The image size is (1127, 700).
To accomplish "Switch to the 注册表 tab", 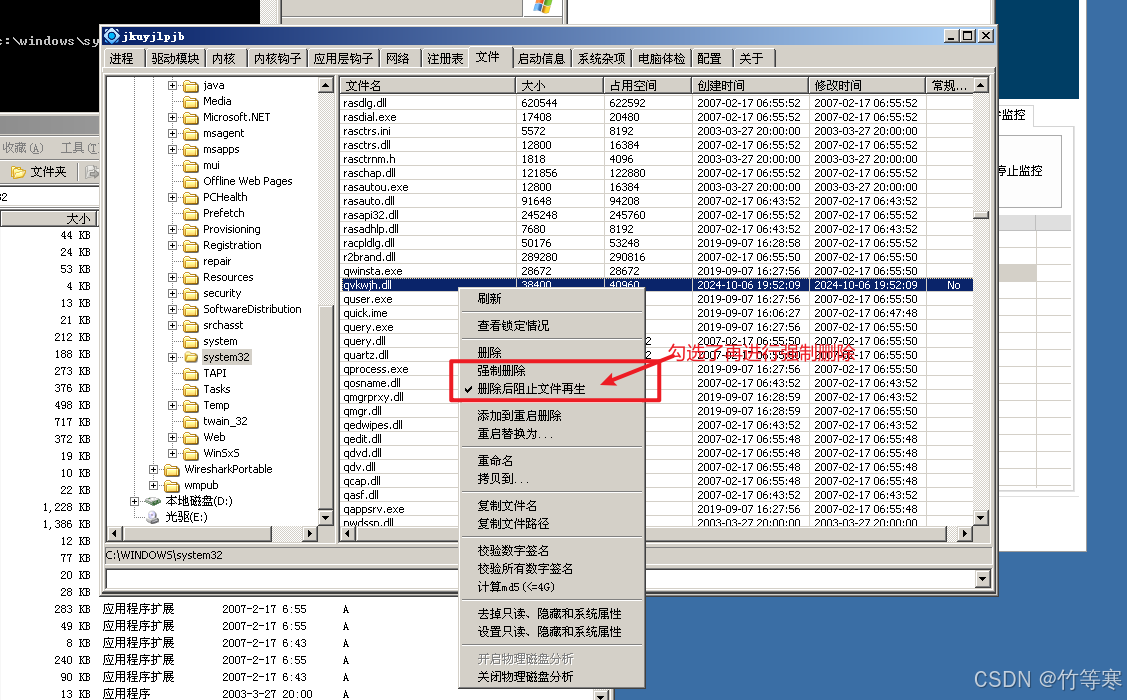I will tap(445, 58).
